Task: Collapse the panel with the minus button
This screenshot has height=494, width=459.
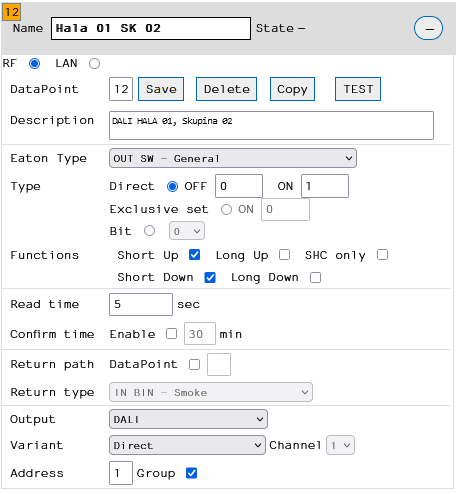Action: [428, 28]
